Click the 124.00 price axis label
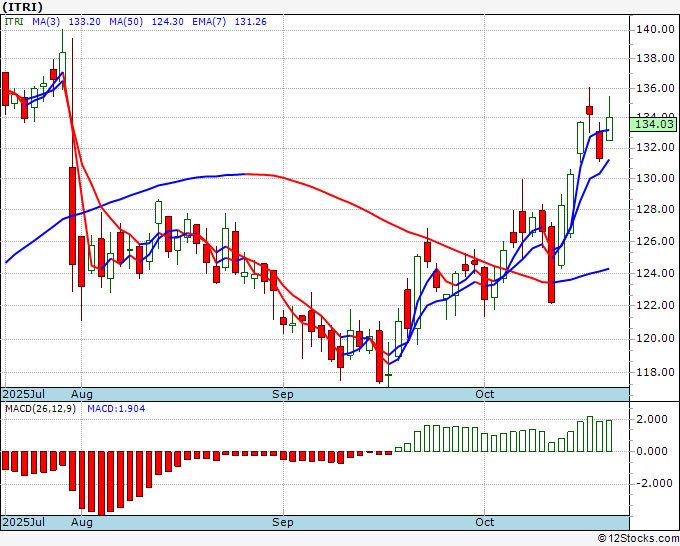The height and width of the screenshot is (546, 680). coord(655,273)
